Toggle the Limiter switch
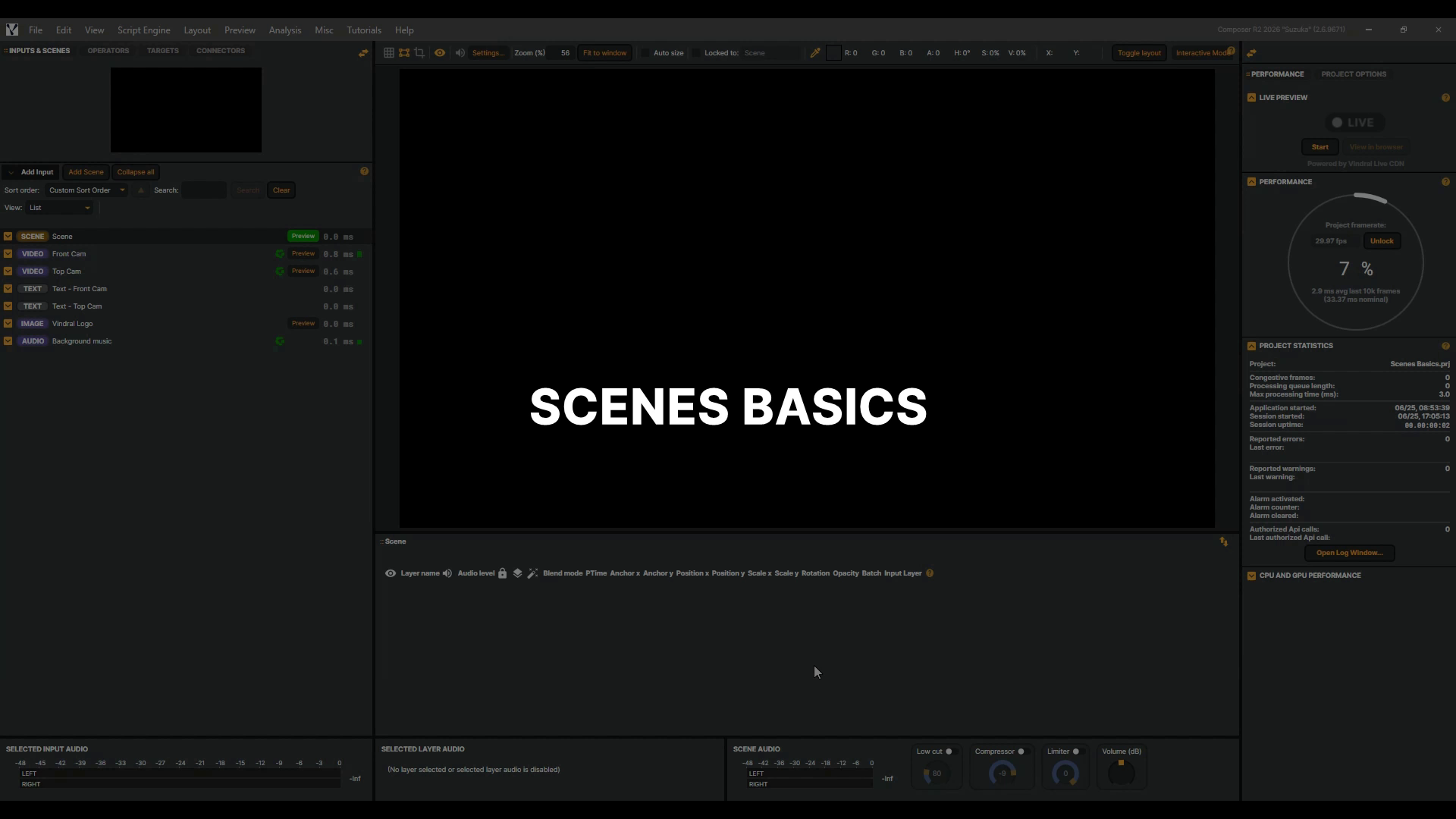Screen dimensions: 1456x819 (1078, 752)
